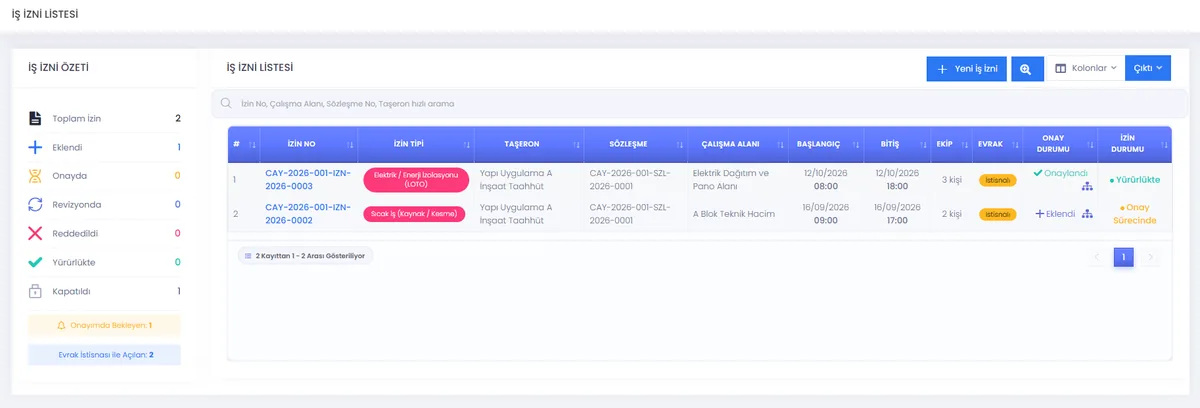This screenshot has width=1200, height=408.
Task: Click the İstisnalı badge in first row
Action: pyautogui.click(x=997, y=180)
